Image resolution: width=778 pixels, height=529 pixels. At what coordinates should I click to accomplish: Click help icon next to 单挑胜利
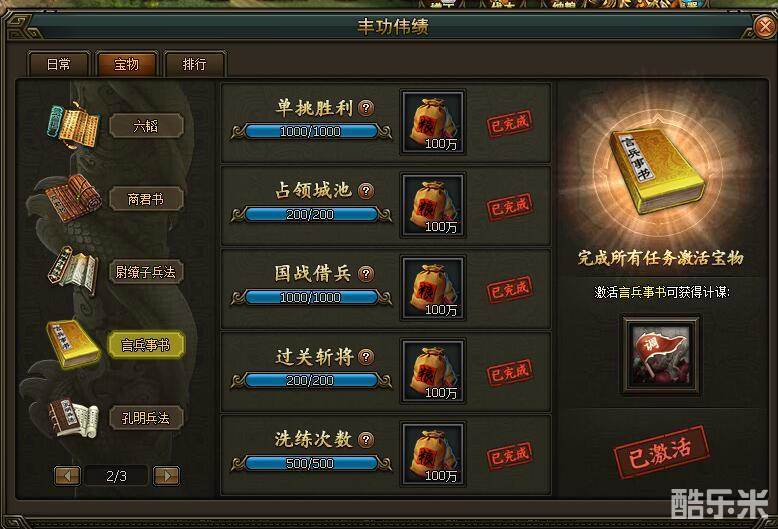coord(366,108)
